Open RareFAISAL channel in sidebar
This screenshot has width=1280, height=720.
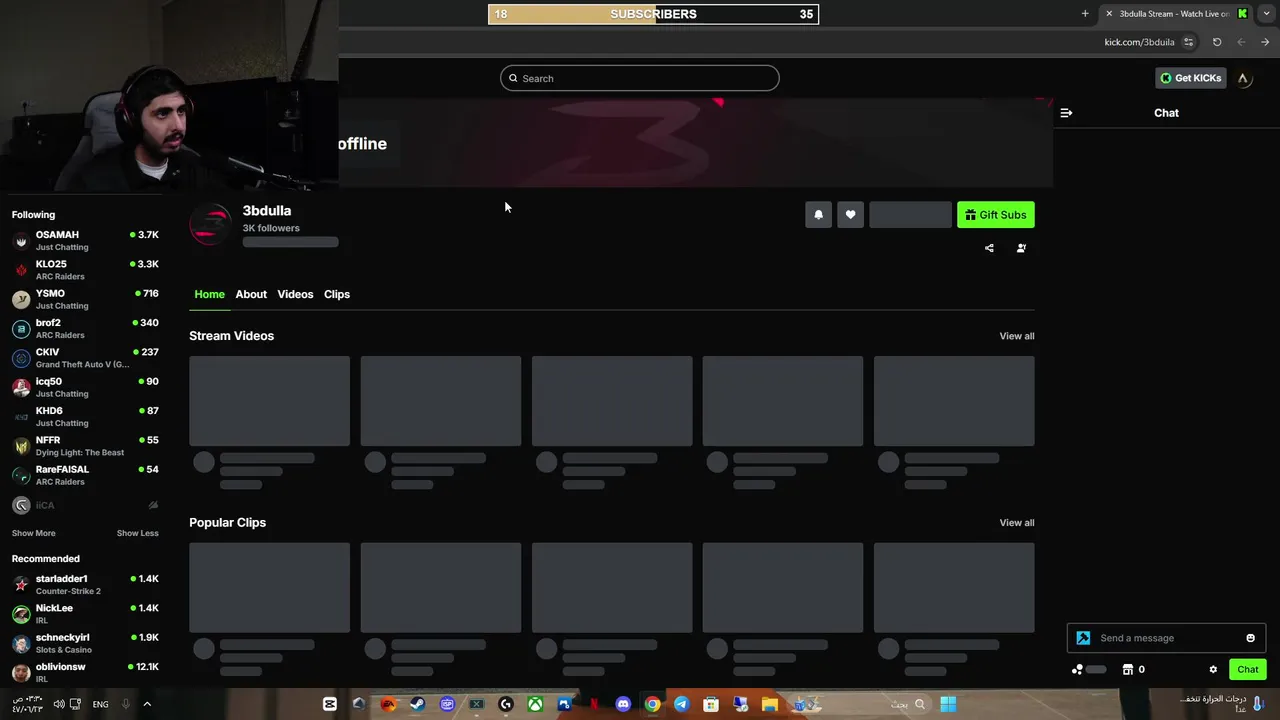coord(85,475)
